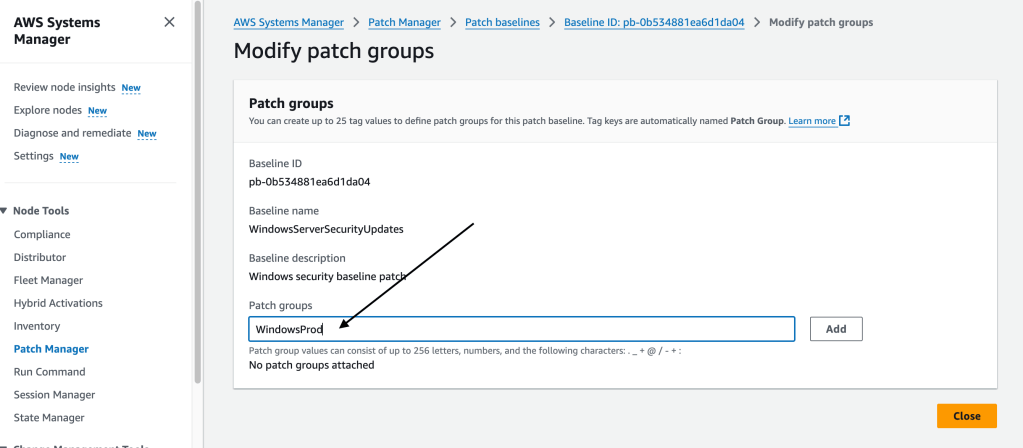1023x448 pixels.
Task: Click the Add button for patch groups
Action: [835, 329]
